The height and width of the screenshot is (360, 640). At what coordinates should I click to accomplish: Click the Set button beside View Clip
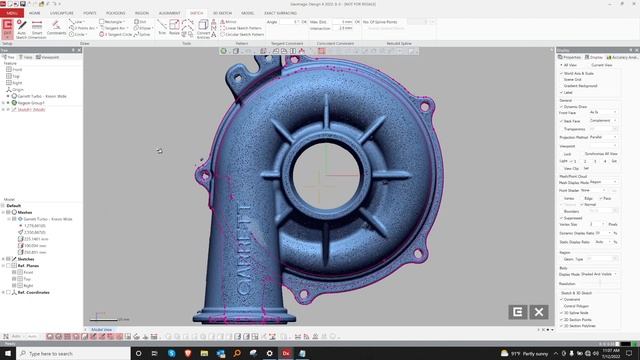(586, 168)
